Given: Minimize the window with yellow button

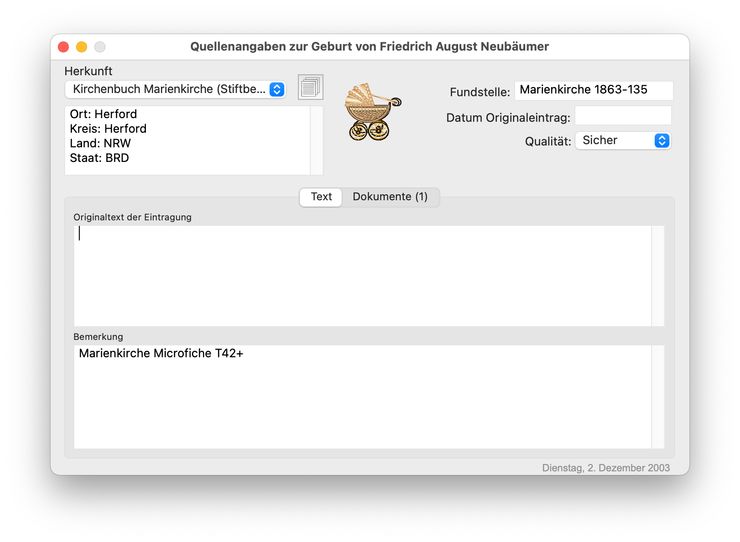Looking at the screenshot, I should point(82,47).
